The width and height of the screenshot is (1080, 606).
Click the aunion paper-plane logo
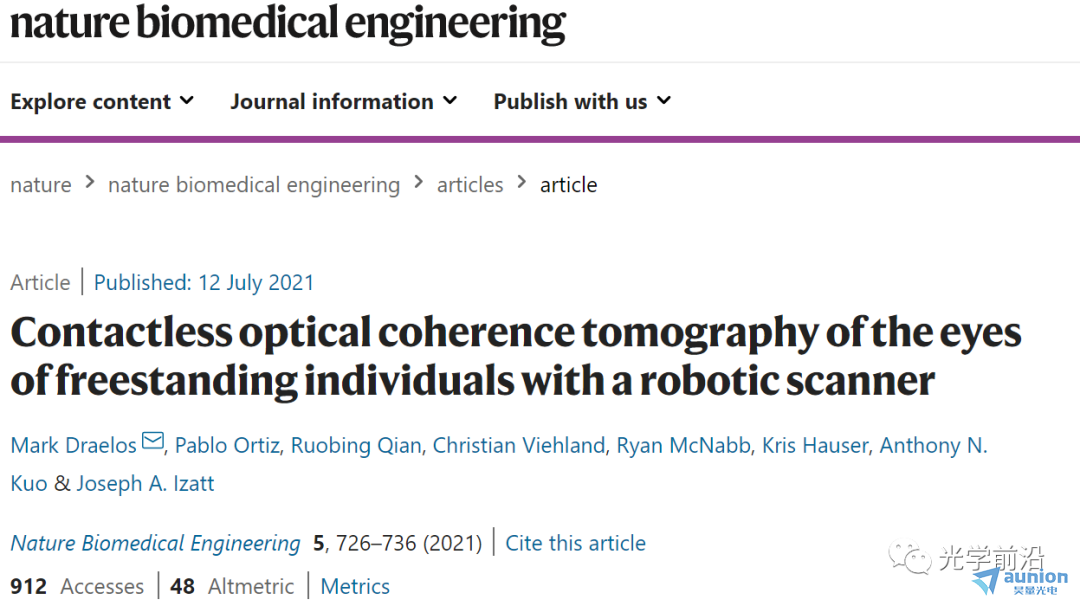(x=1021, y=582)
